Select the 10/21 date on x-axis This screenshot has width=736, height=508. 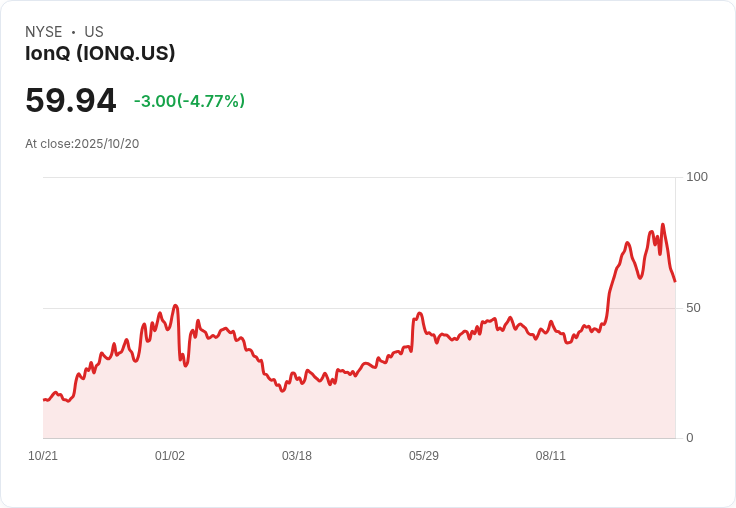coord(43,456)
